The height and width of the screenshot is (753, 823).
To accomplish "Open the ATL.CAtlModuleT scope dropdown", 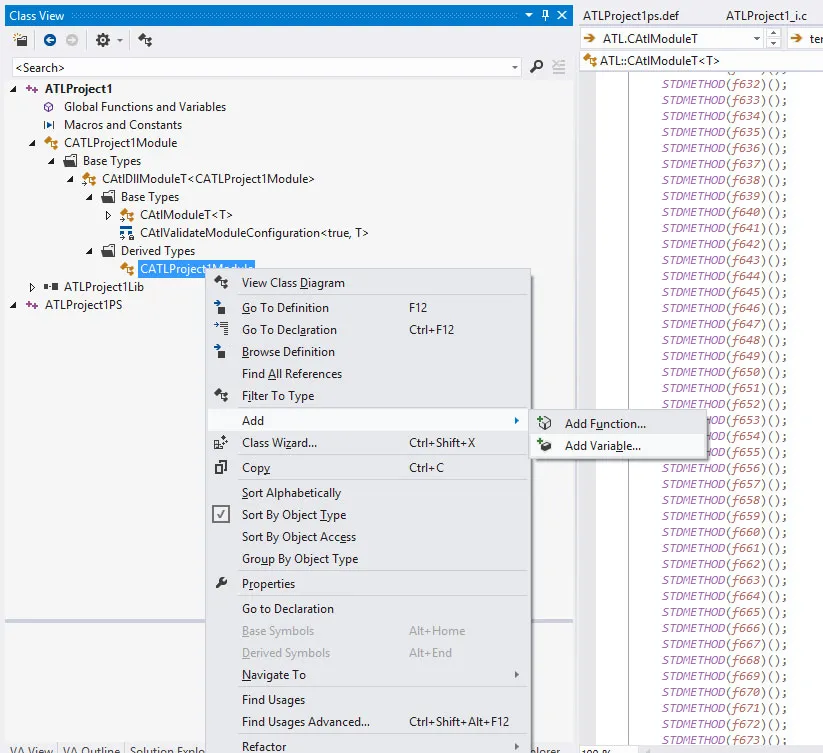I will 755,39.
